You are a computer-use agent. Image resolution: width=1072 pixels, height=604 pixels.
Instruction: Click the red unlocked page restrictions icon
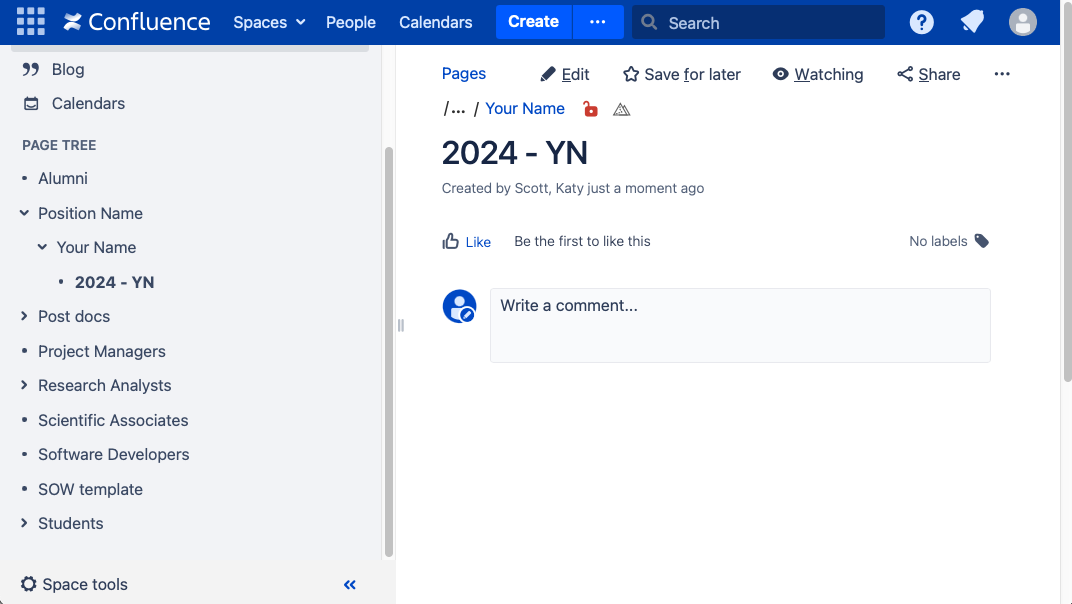coord(590,109)
